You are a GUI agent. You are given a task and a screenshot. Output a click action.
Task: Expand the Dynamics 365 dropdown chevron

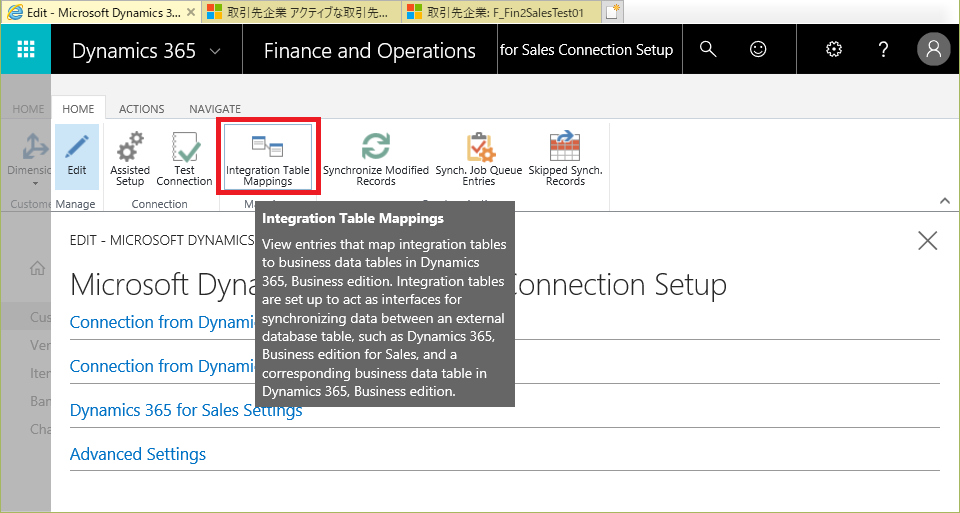[x=215, y=51]
